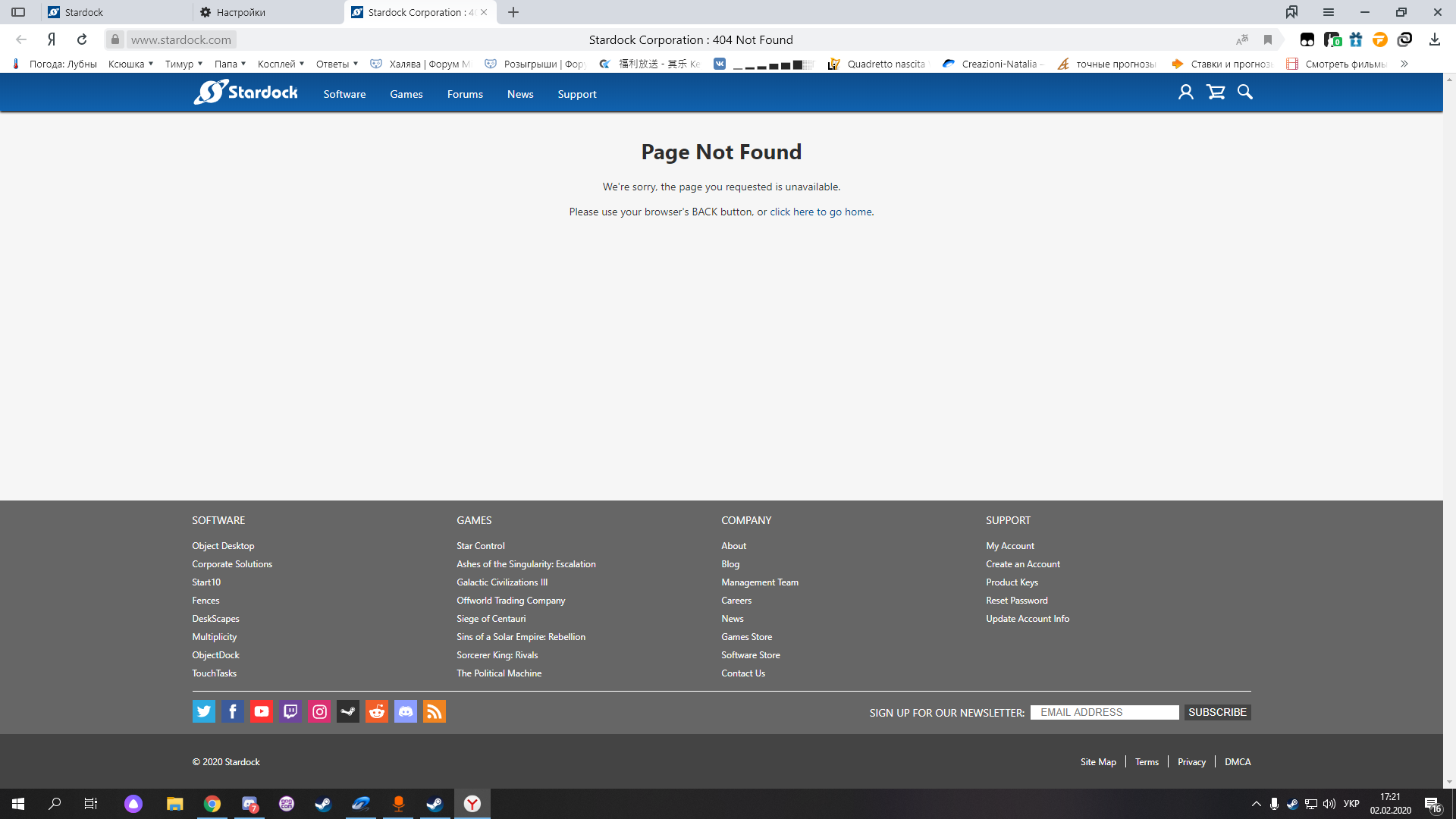Open the browser hamburger menu
Screen dimensions: 1456x819
tap(1329, 12)
